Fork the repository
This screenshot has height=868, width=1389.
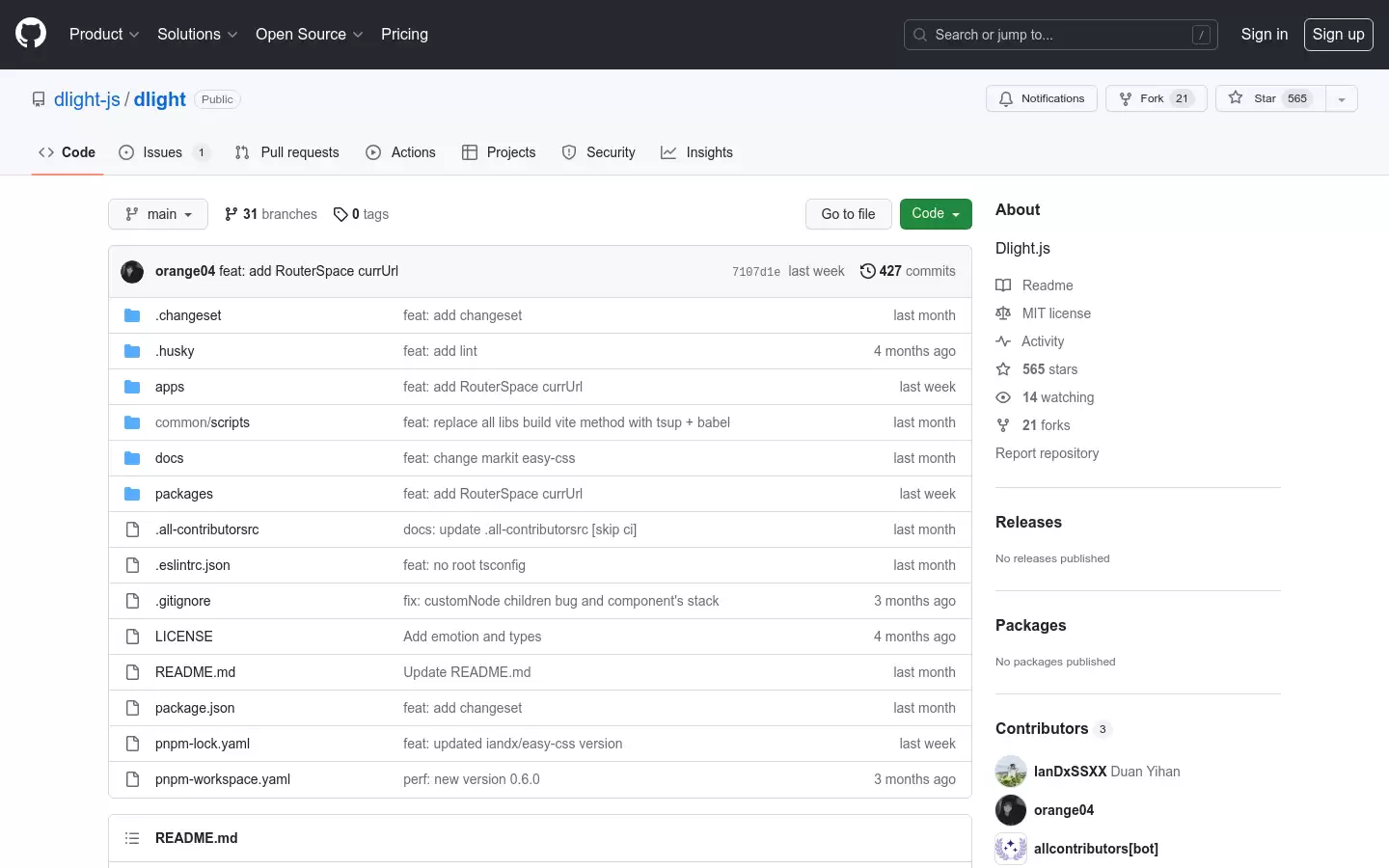click(x=1156, y=98)
